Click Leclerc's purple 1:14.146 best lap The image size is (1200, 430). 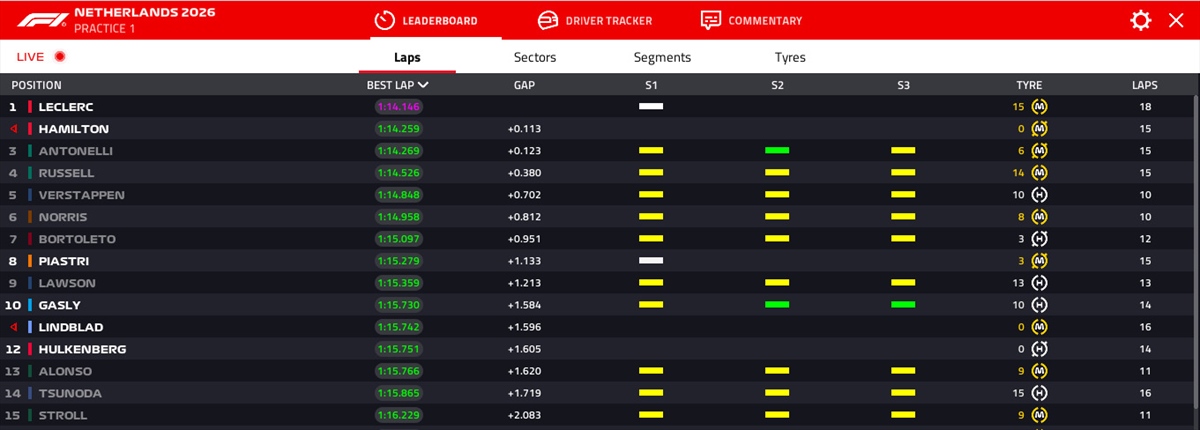(x=397, y=106)
